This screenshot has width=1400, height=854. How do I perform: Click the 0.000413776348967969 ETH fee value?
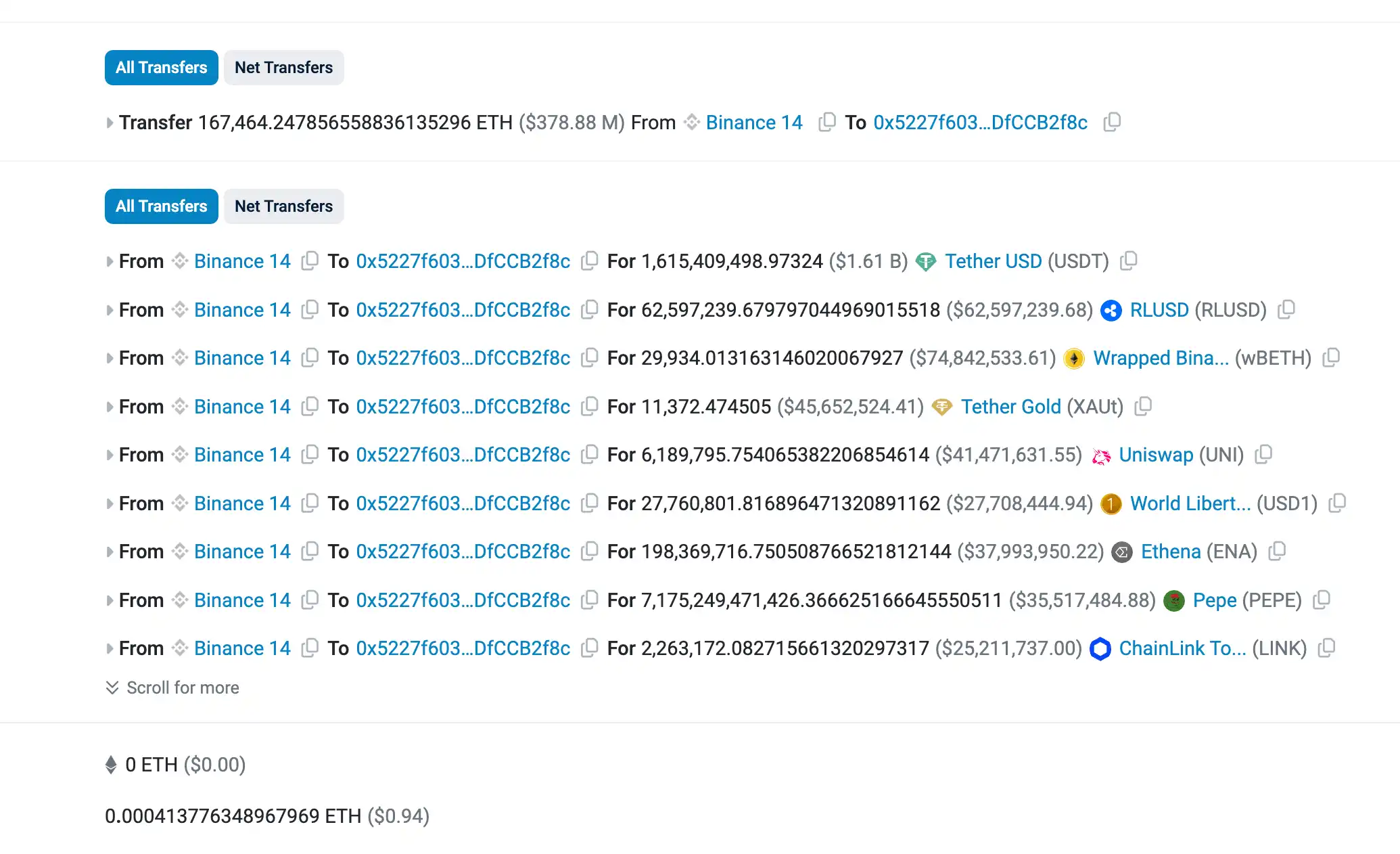point(267,816)
